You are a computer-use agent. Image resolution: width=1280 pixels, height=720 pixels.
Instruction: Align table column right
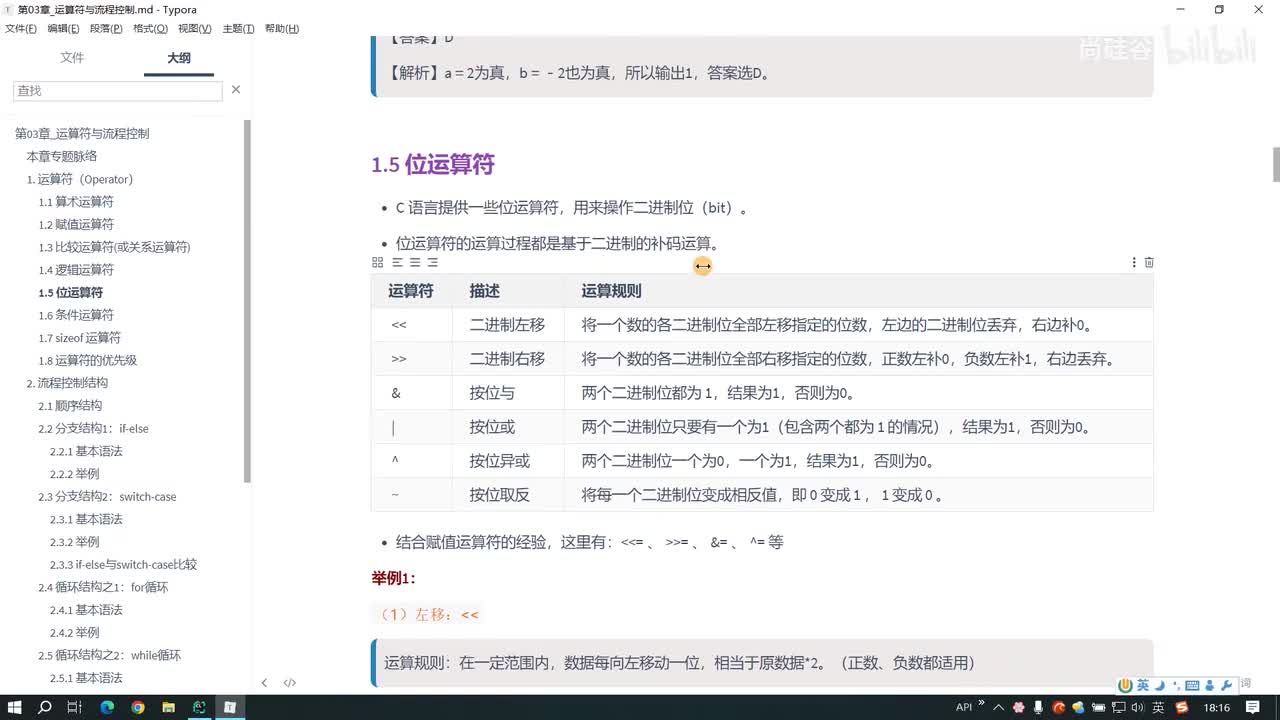click(433, 262)
